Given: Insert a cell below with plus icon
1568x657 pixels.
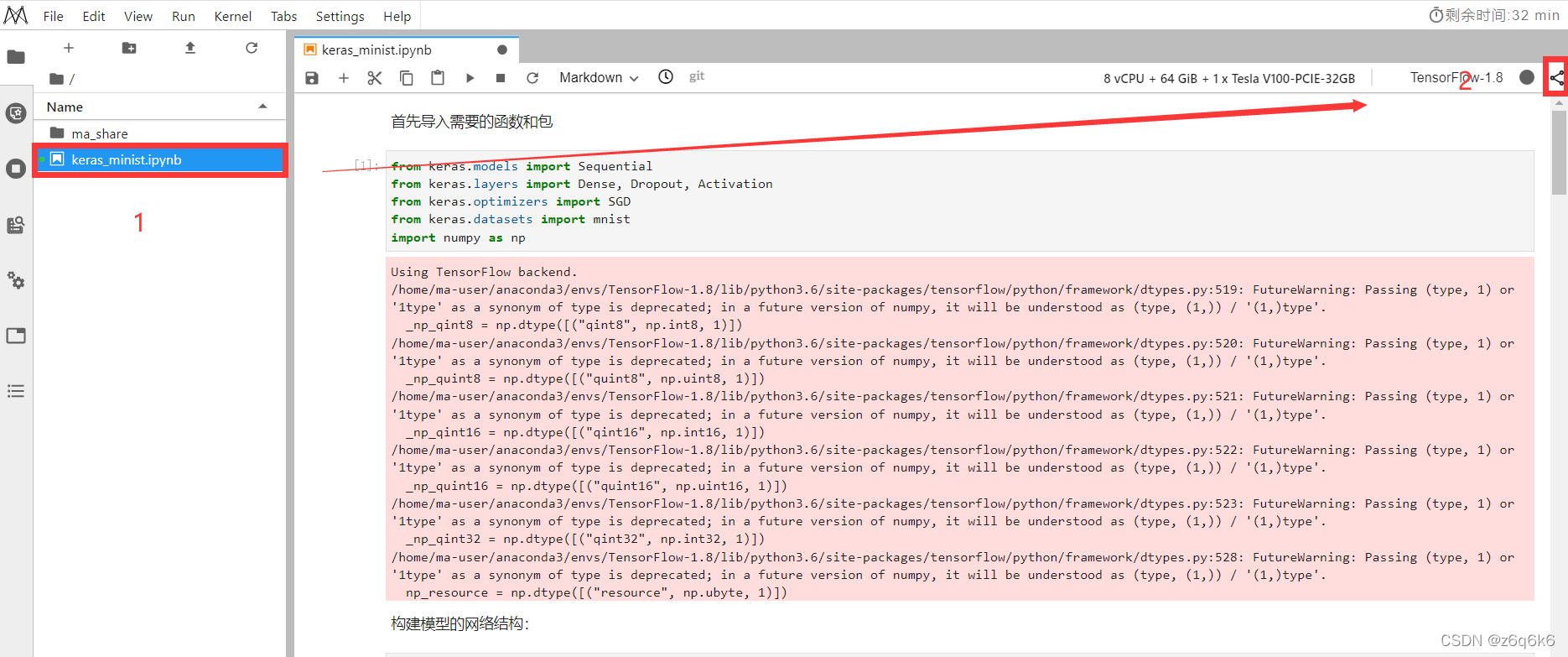Looking at the screenshot, I should 344,78.
